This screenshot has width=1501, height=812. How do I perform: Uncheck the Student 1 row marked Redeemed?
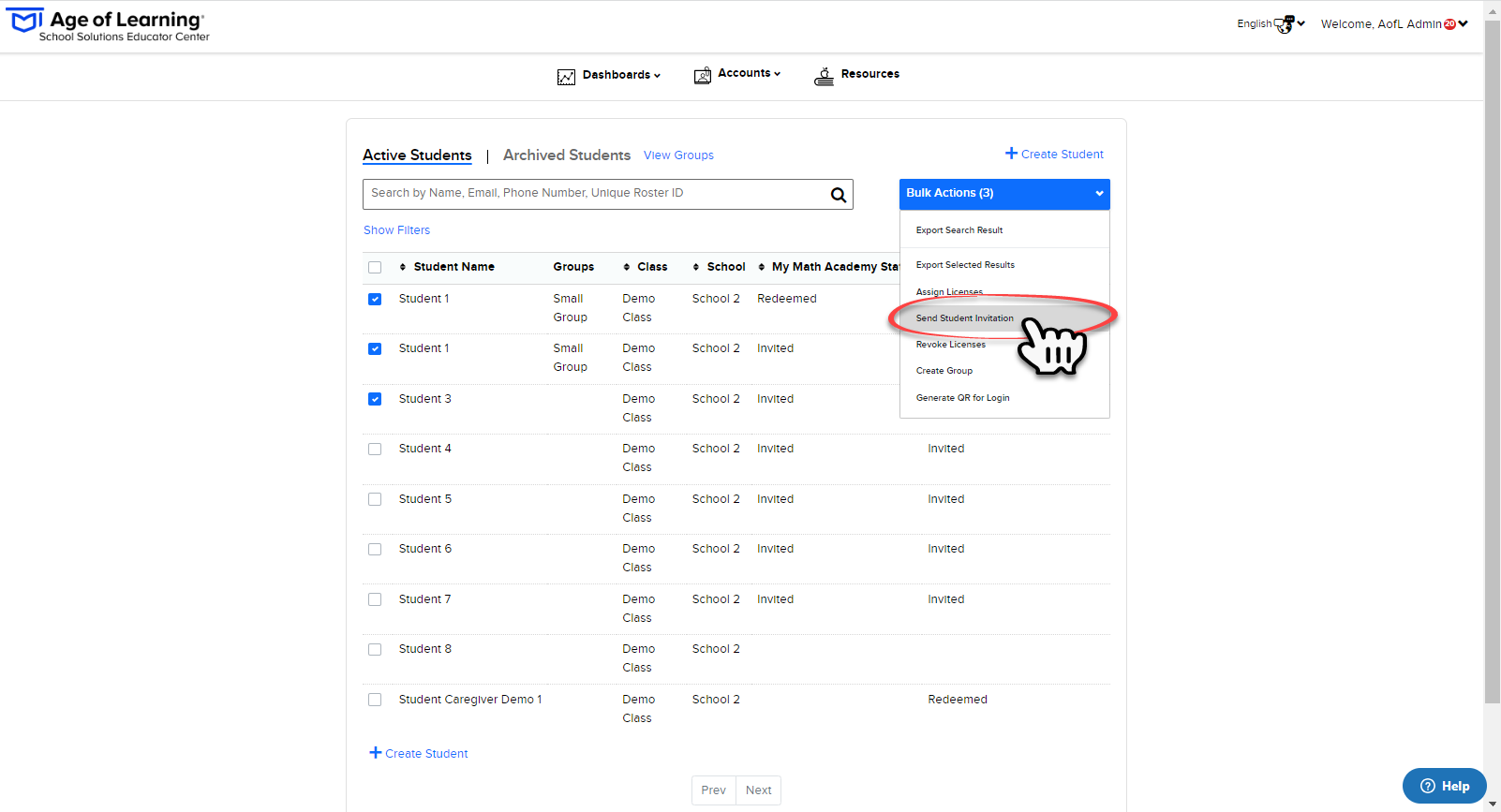[375, 299]
